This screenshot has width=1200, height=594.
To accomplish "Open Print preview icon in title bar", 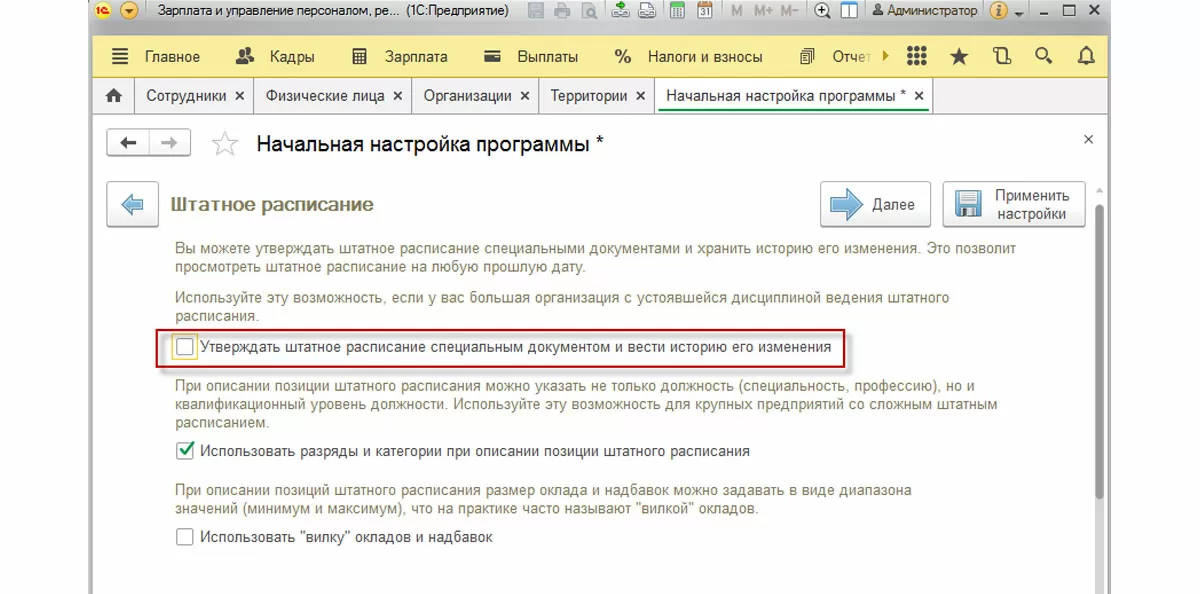I will (588, 11).
